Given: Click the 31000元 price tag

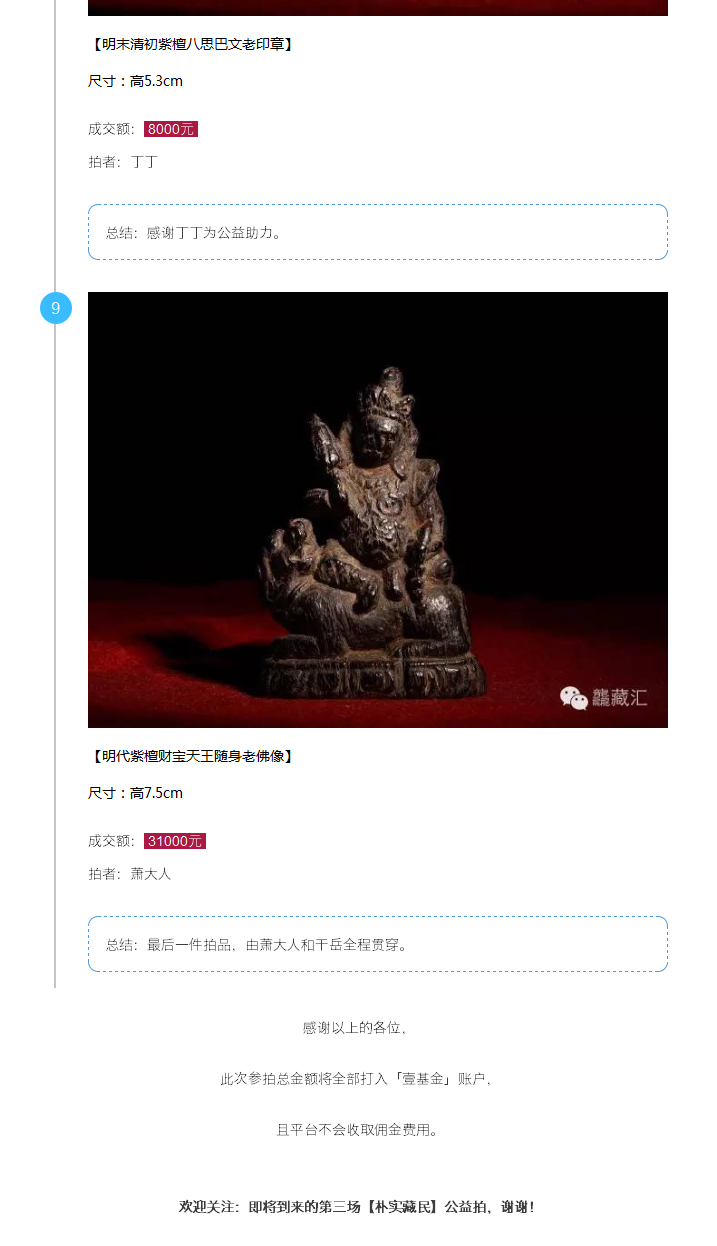Looking at the screenshot, I should [x=175, y=841].
